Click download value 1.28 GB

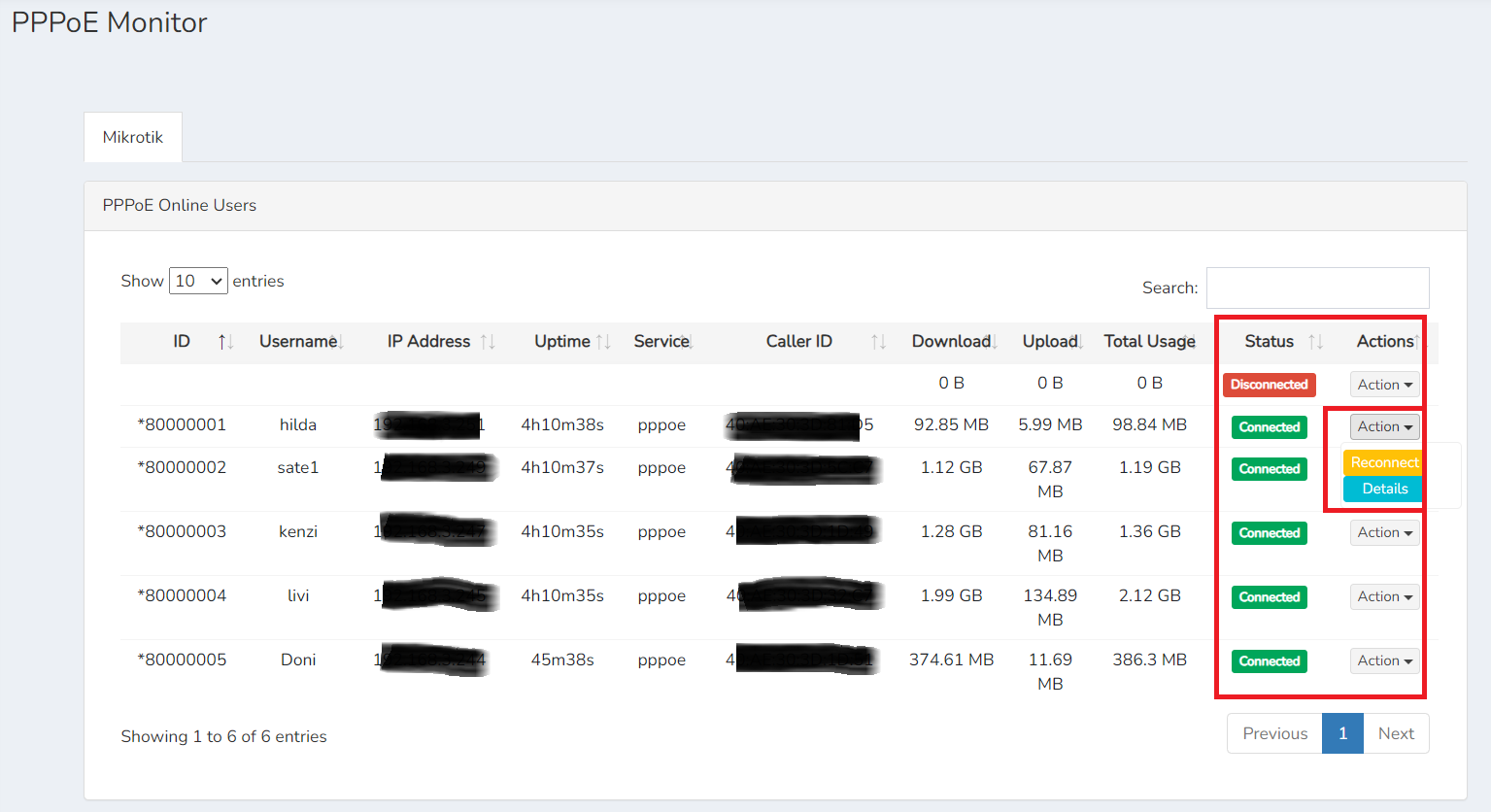[951, 531]
